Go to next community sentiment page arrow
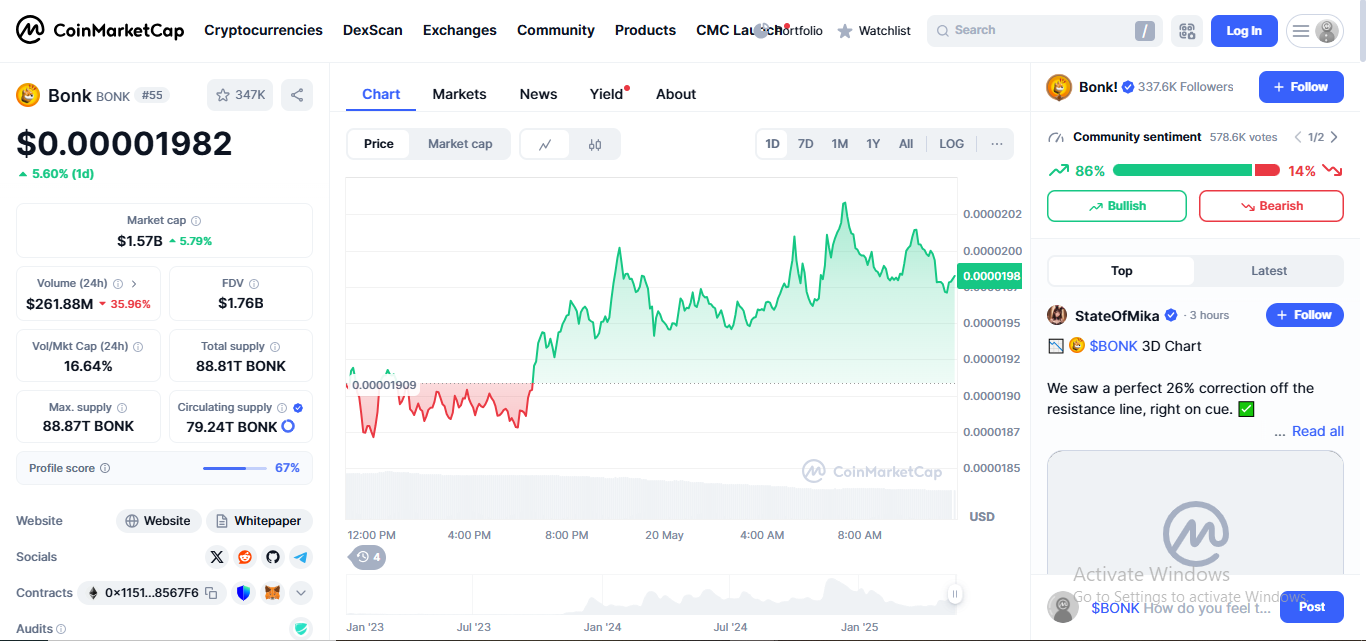Screen dimensions: 1366x641 tap(1334, 137)
